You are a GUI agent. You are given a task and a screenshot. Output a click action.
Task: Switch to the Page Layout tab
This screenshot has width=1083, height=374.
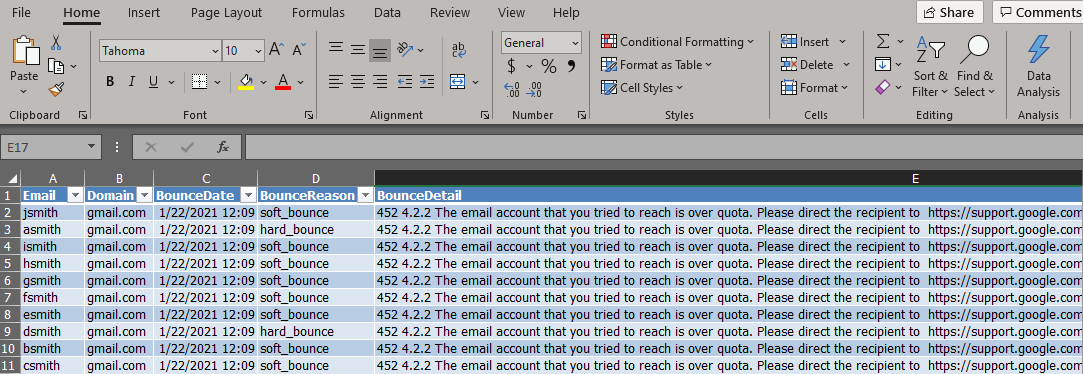click(227, 12)
